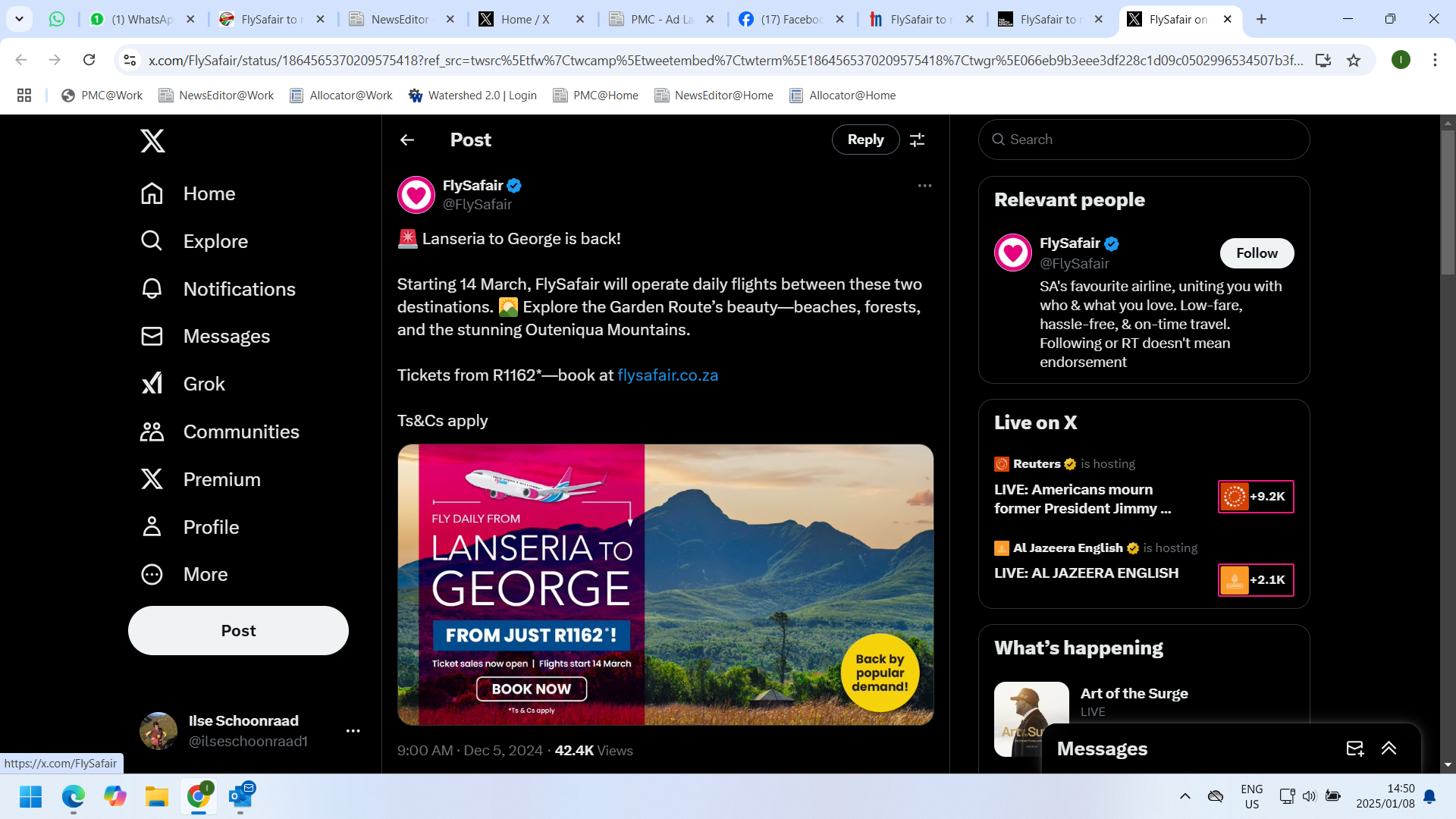Click FlySafair avatar in Relevant people
1456x819 pixels.
point(1012,253)
